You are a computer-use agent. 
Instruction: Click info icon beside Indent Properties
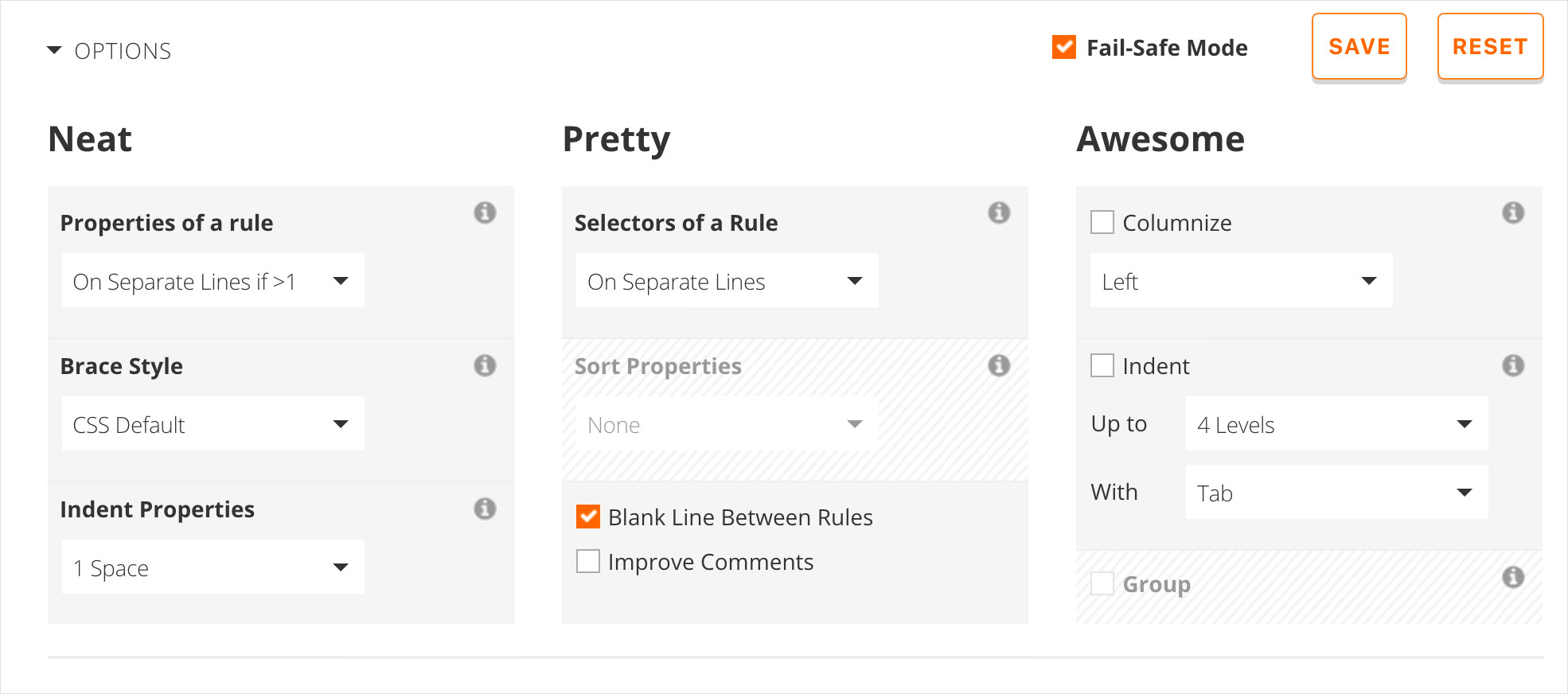(485, 509)
